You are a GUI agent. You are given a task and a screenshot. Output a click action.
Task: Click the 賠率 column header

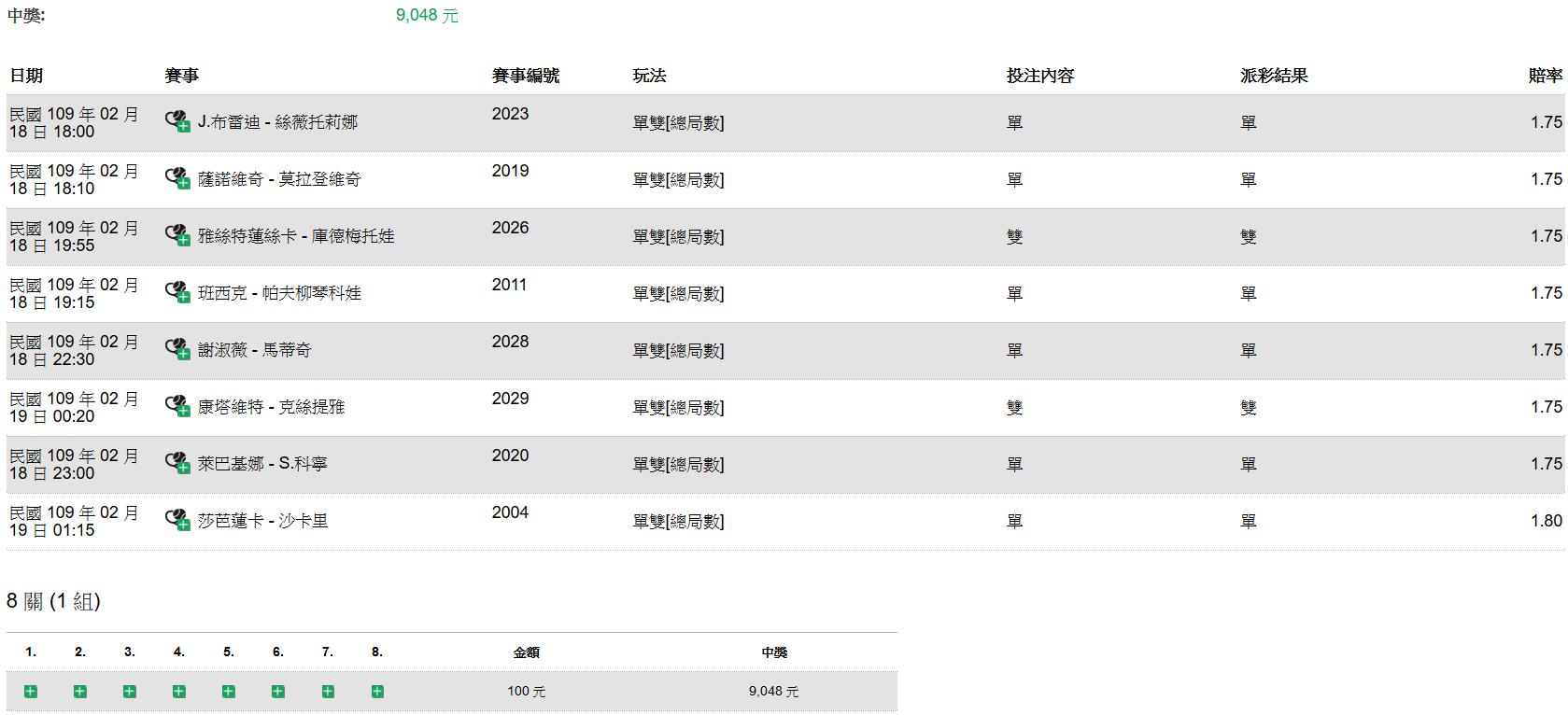[x=1545, y=76]
